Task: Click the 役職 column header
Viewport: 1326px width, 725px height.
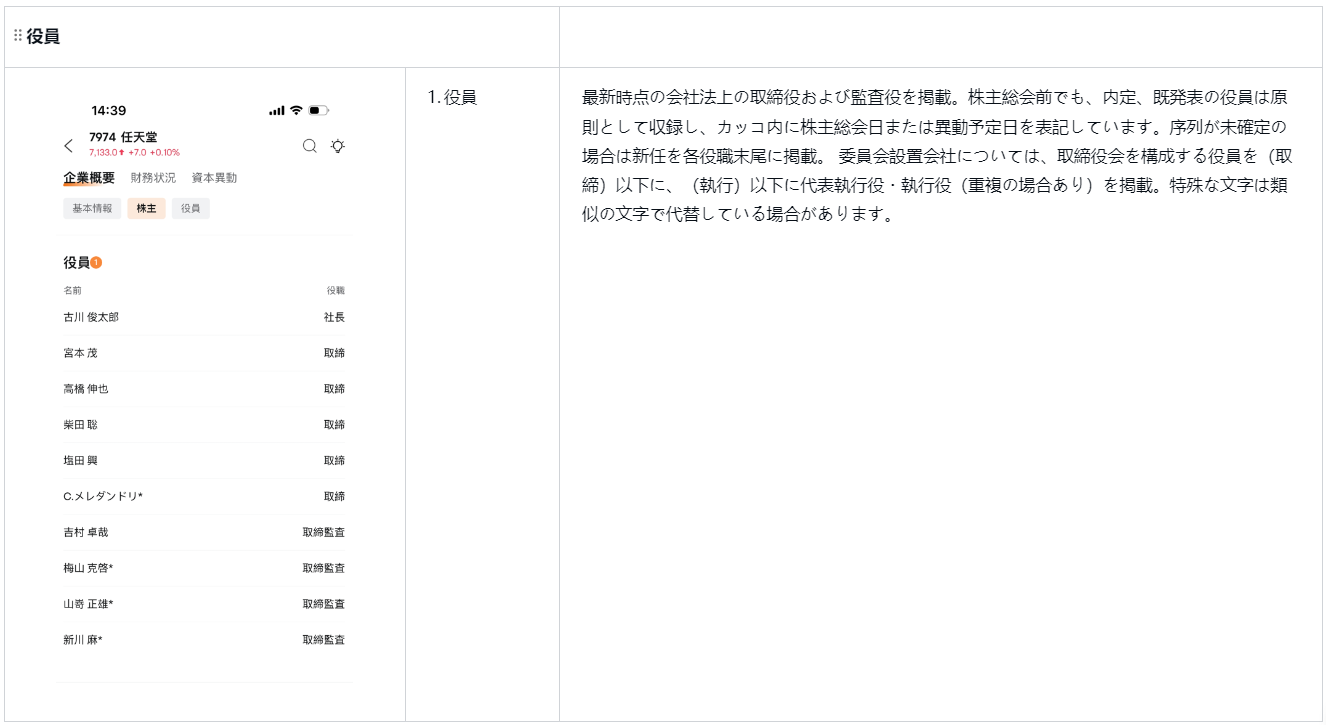Action: [335, 290]
